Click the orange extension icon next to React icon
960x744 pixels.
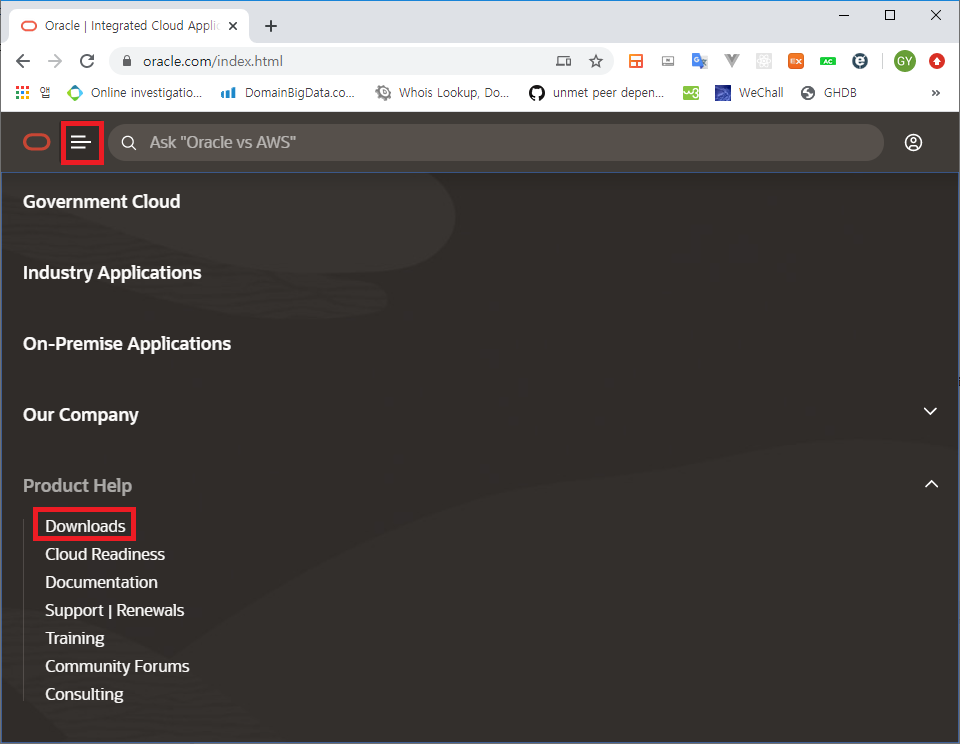point(796,61)
